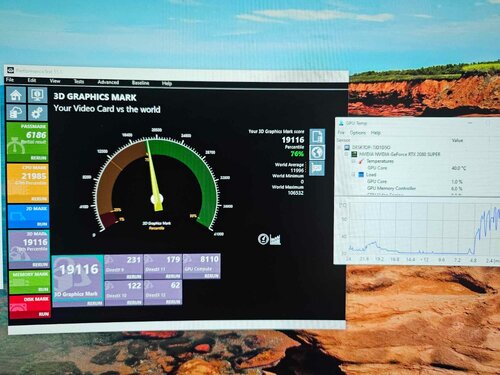Collapse the NVIDIA GeForce RTX 2080 SUPER node

[x=346, y=154]
